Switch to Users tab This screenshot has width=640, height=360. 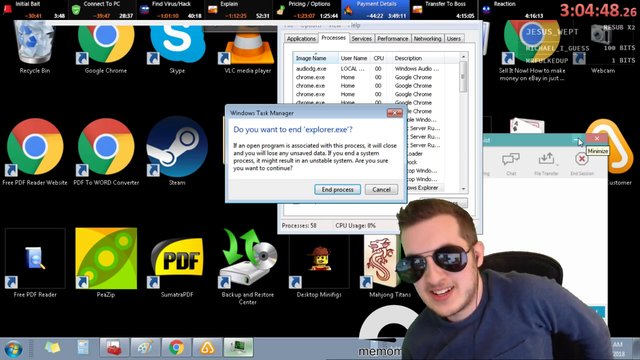(453, 38)
